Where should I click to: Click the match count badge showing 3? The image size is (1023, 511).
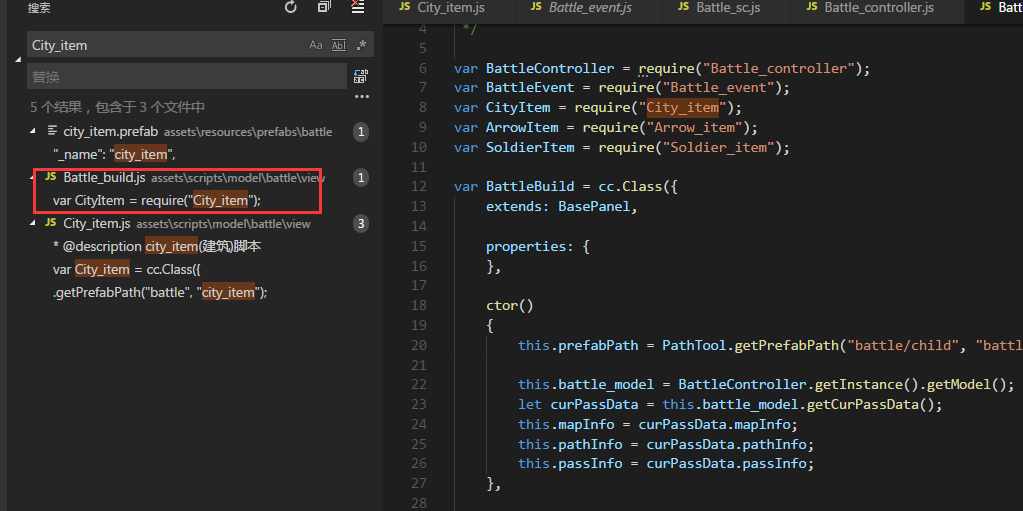coord(361,224)
